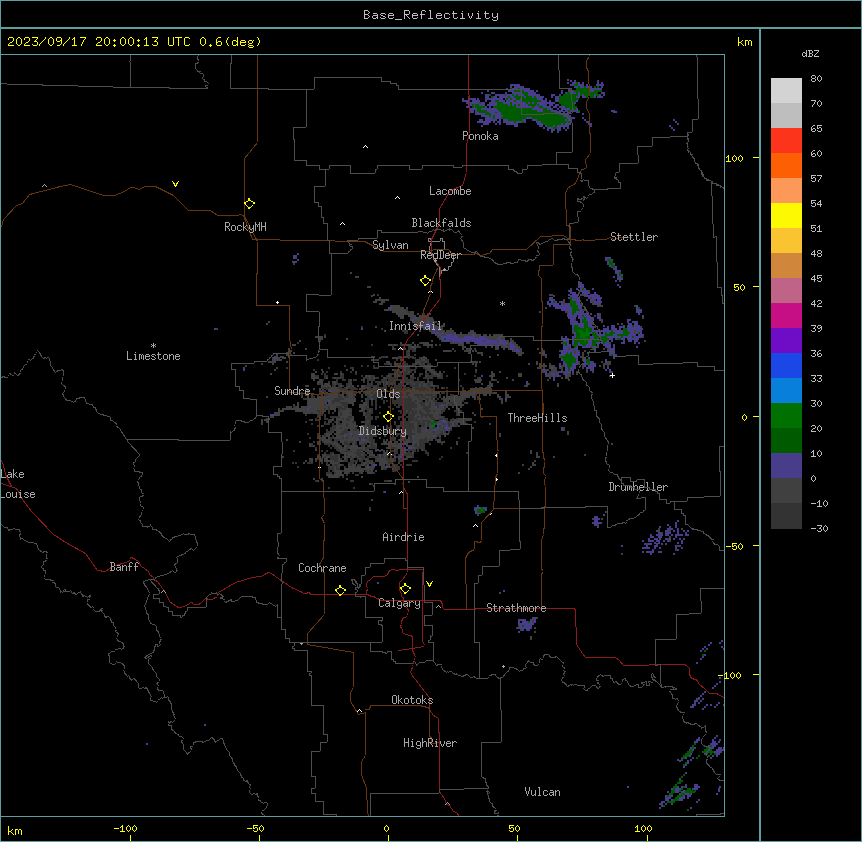Click the slate-blue 0-10 dBZ legend swatch
The height and width of the screenshot is (842, 862).
786,466
